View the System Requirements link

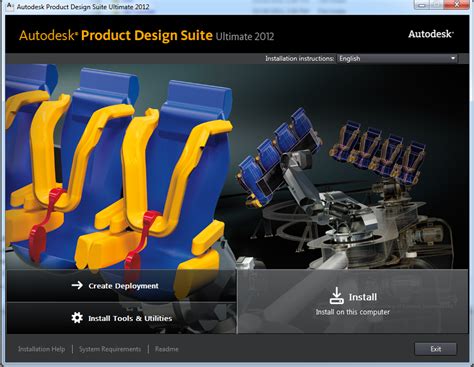[110, 349]
